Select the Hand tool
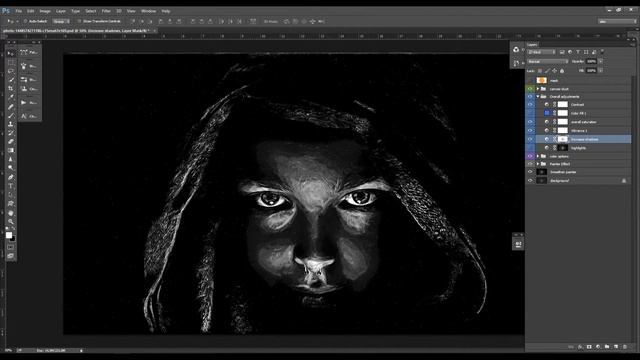Viewport: 640px width, 360px height. pos(11,213)
